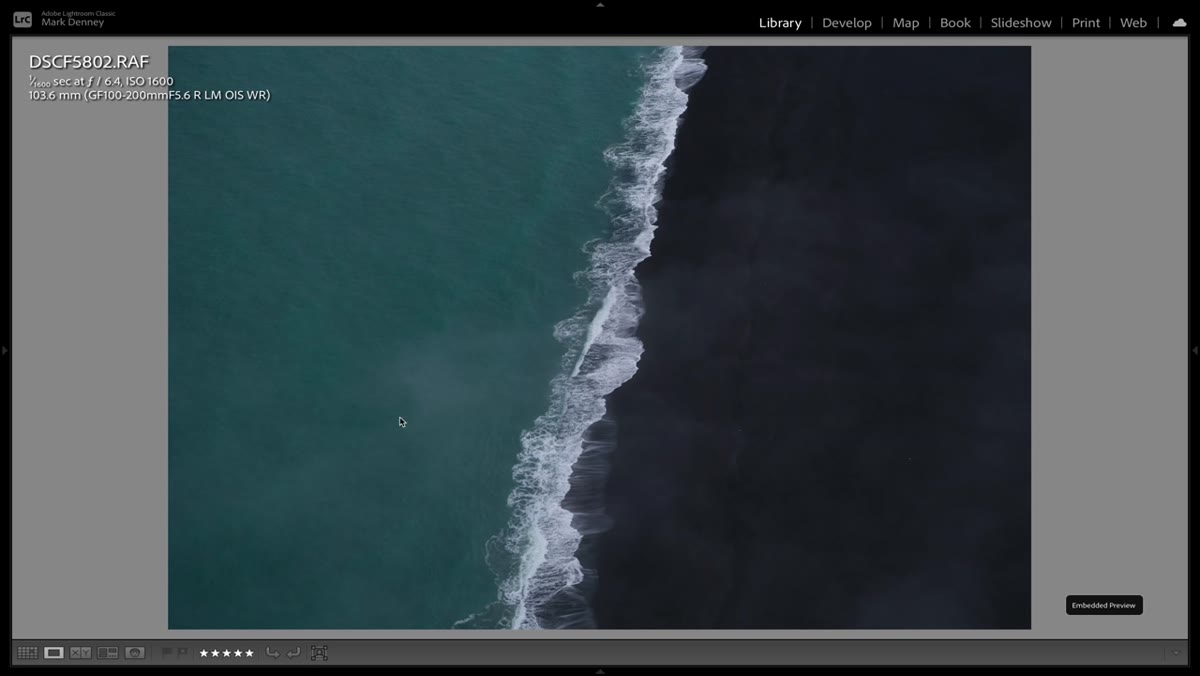The image size is (1200, 676).
Task: Expand the top module panel arrow
Action: [x=600, y=4]
